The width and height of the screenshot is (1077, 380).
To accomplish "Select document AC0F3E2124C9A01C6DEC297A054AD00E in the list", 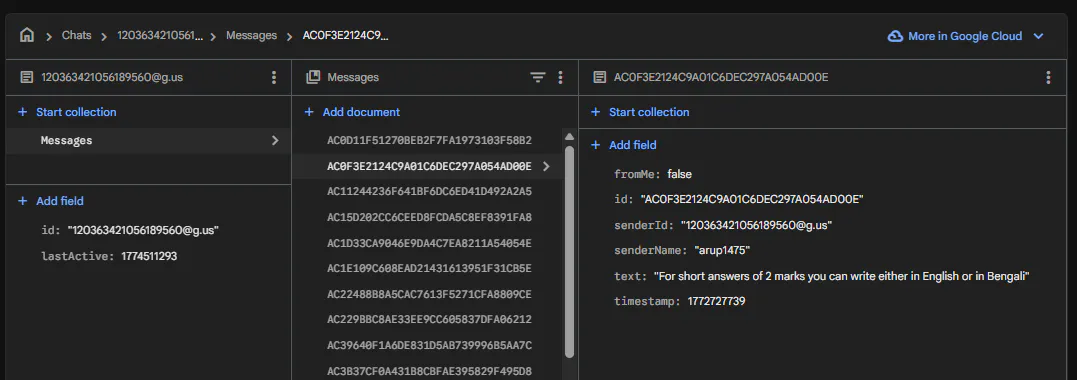I will pyautogui.click(x=429, y=166).
